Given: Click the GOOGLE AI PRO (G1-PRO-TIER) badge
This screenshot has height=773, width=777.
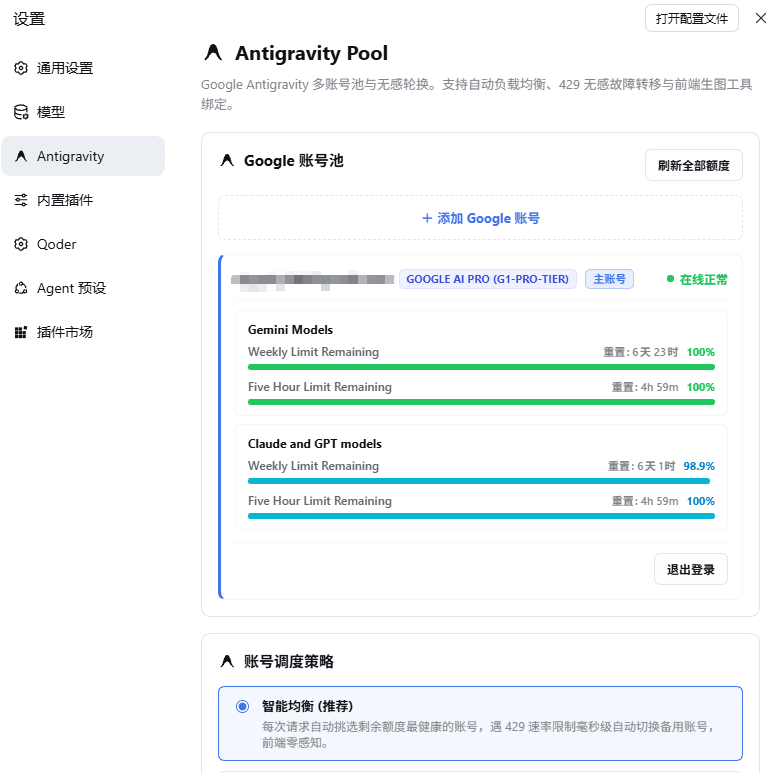Looking at the screenshot, I should tap(488, 279).
